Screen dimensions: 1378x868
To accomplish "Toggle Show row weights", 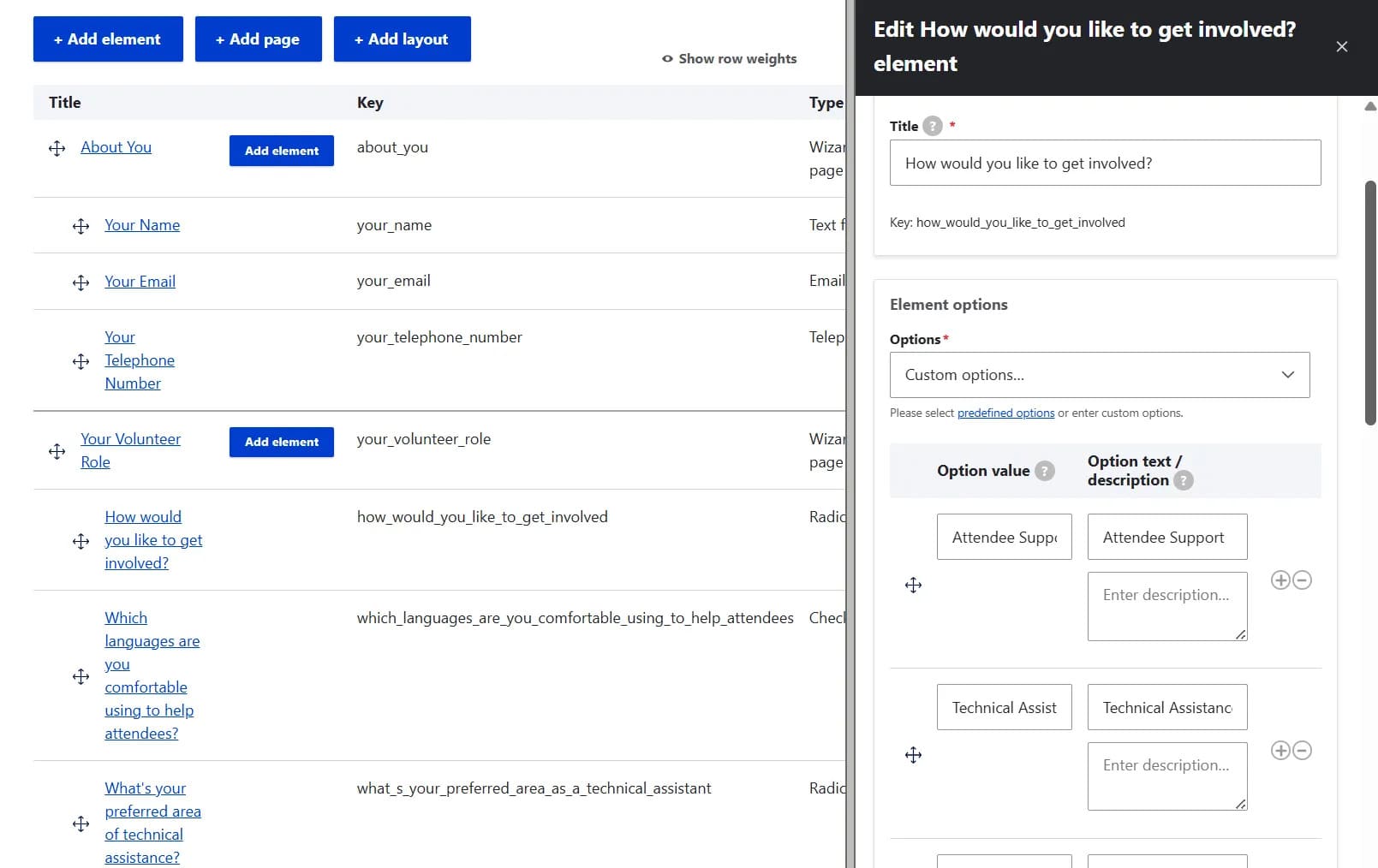I will 729,58.
